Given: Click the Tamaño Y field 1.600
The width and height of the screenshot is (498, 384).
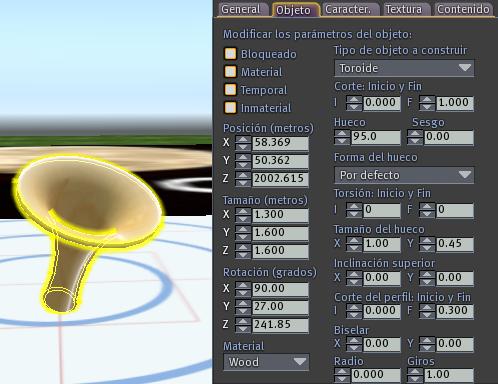Looking at the screenshot, I should pos(280,233).
